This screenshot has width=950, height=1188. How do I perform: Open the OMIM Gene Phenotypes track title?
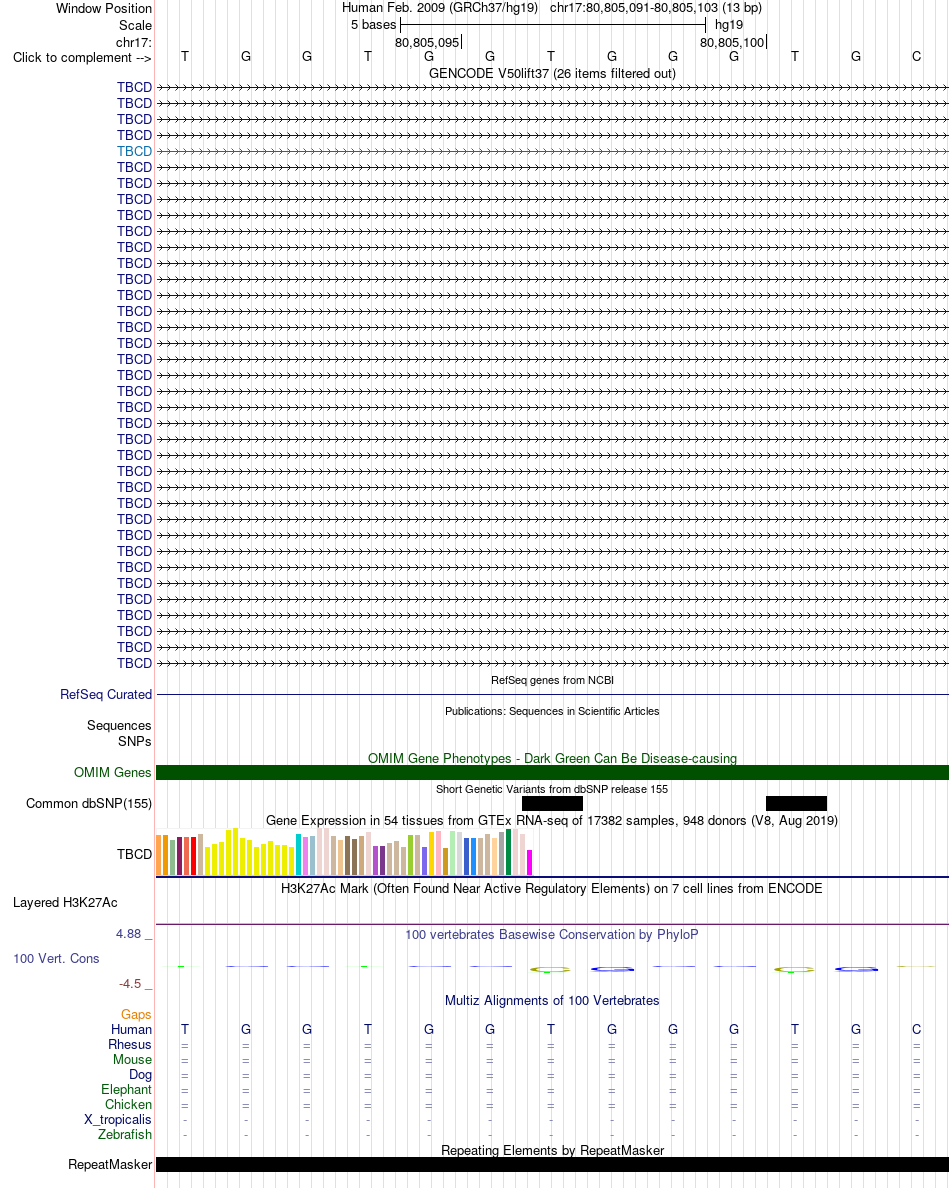[x=552, y=758]
